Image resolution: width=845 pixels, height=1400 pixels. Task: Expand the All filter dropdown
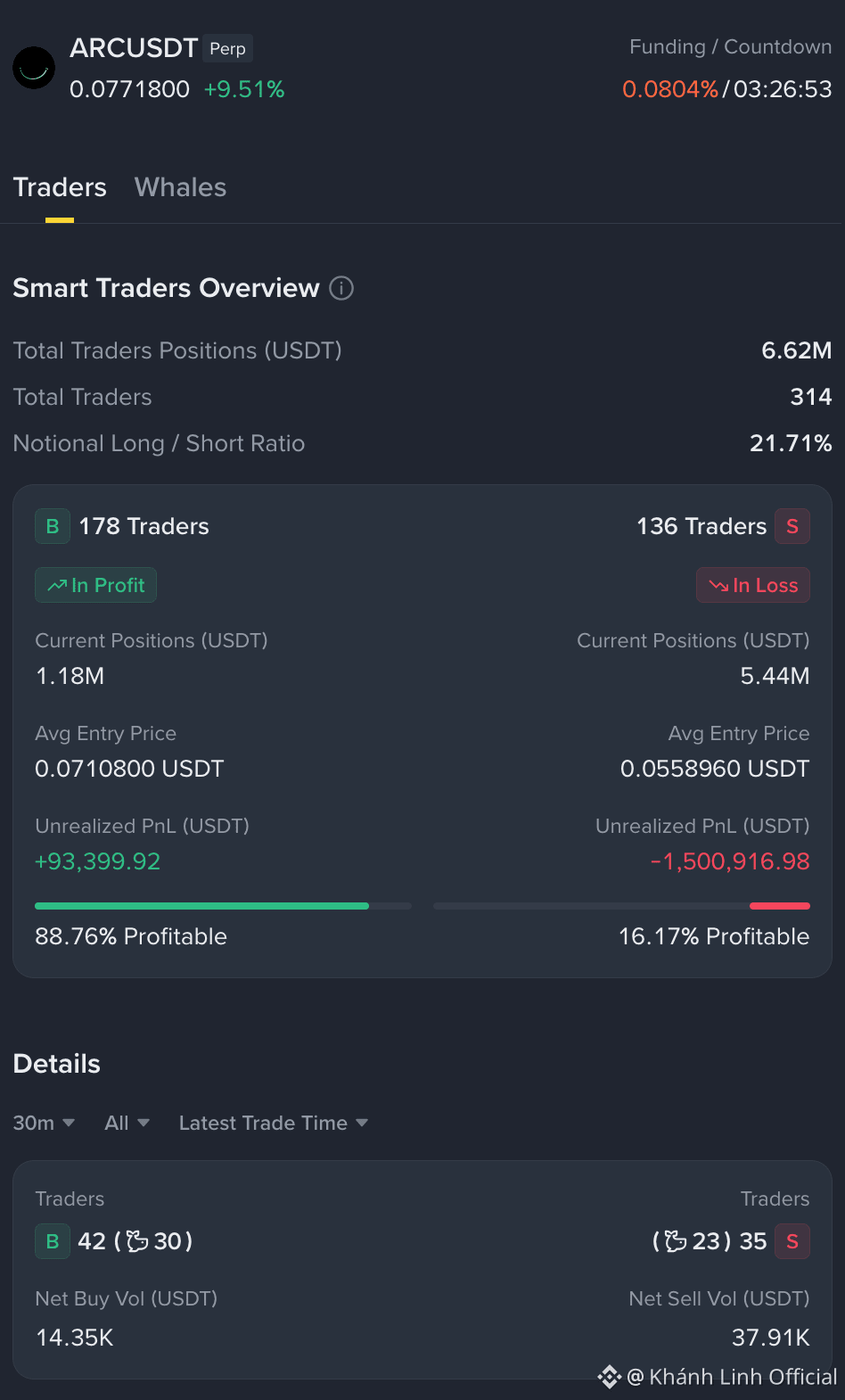tap(127, 1123)
